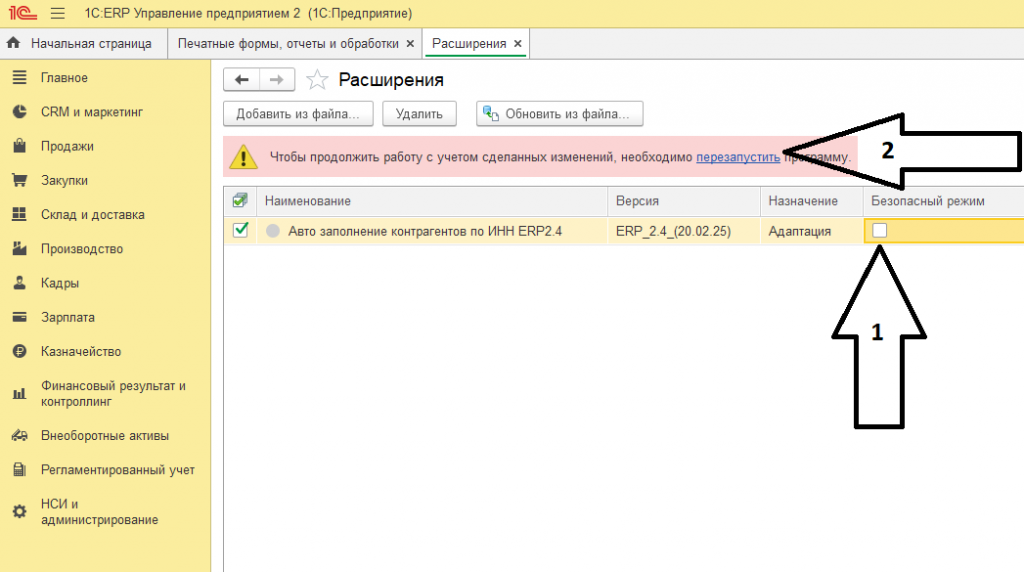Viewport: 1024px width, 572px height.
Task: Open the Производство section
Action: 82,249
